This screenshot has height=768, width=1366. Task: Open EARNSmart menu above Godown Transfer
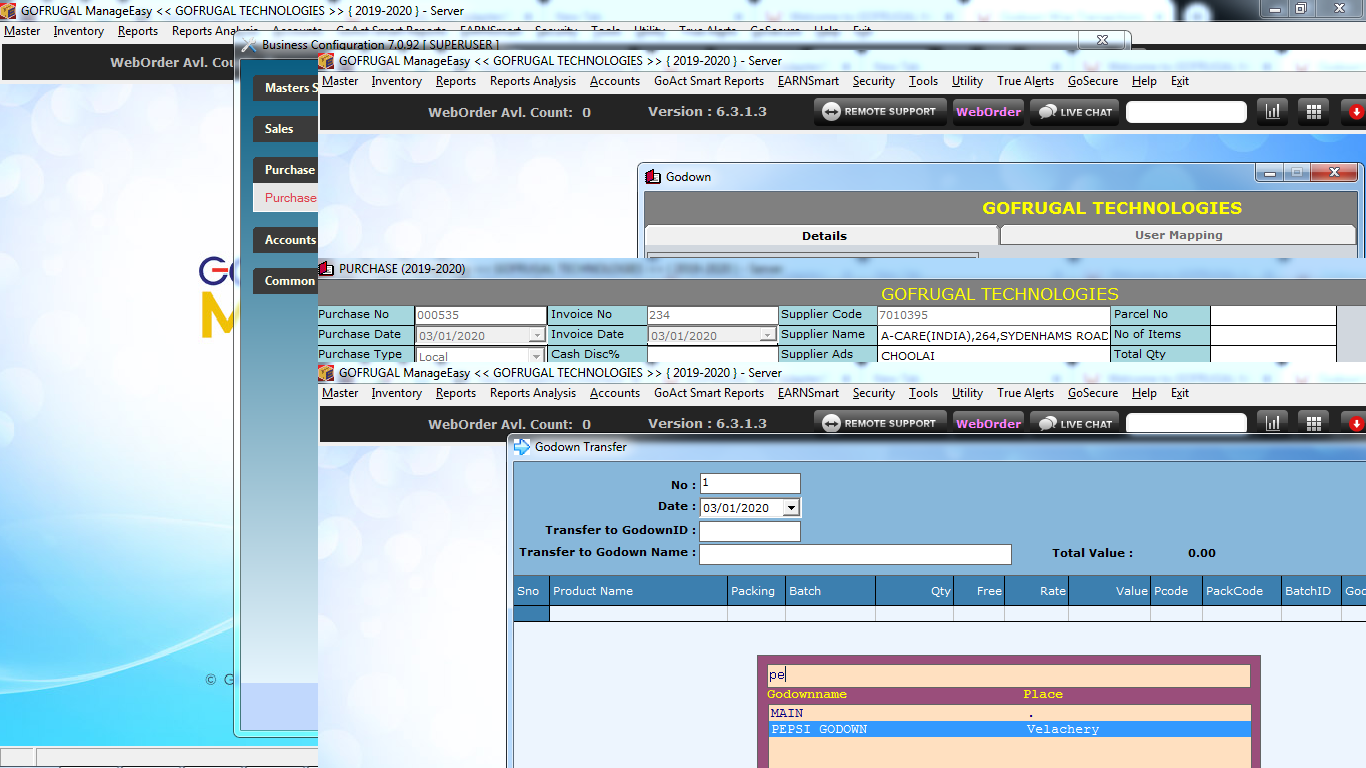point(808,393)
